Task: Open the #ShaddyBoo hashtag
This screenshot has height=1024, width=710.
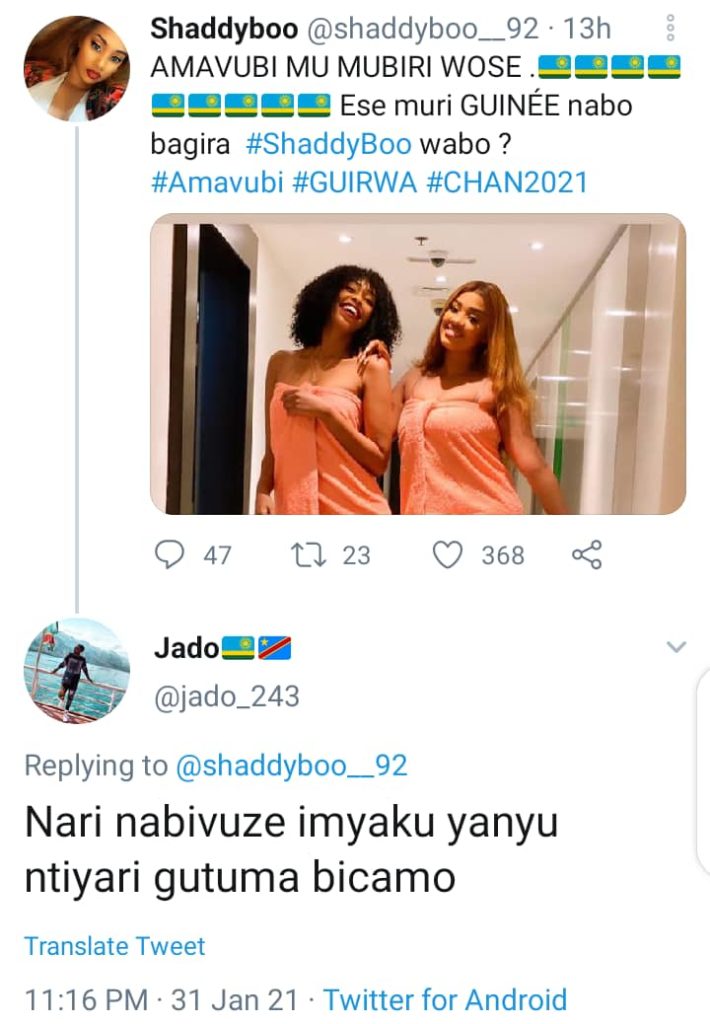Action: (329, 144)
